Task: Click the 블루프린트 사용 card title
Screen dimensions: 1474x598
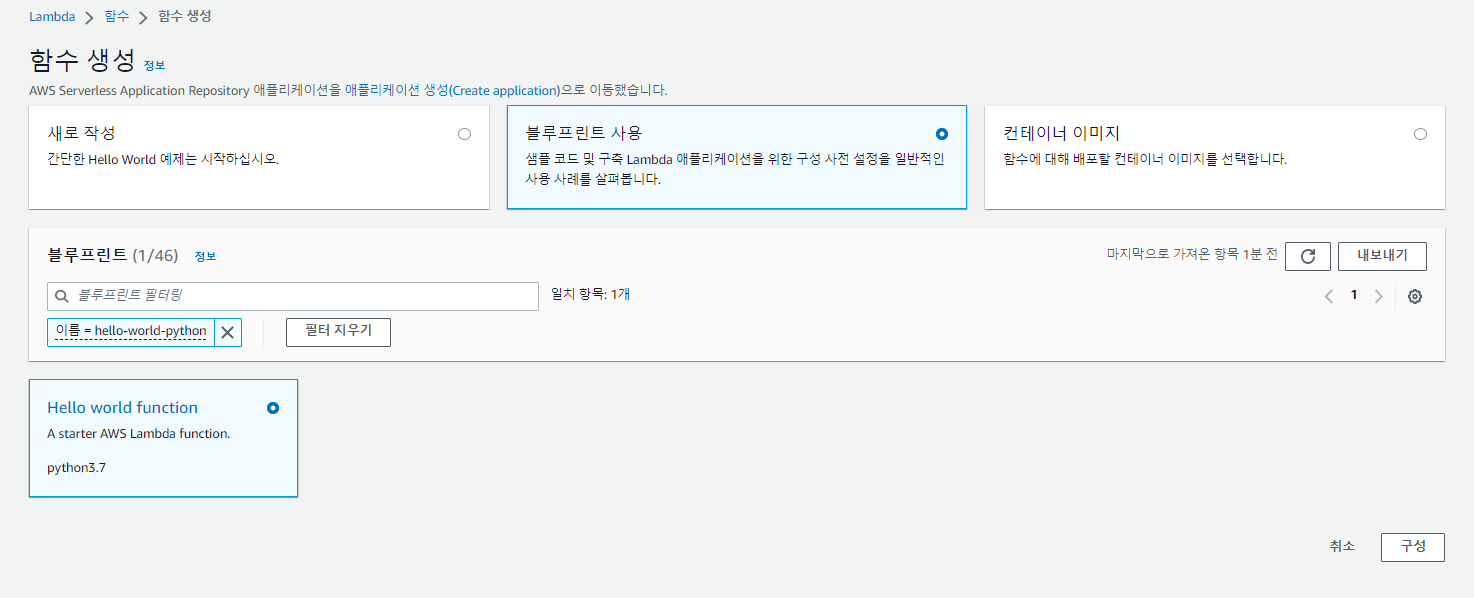Action: point(584,133)
